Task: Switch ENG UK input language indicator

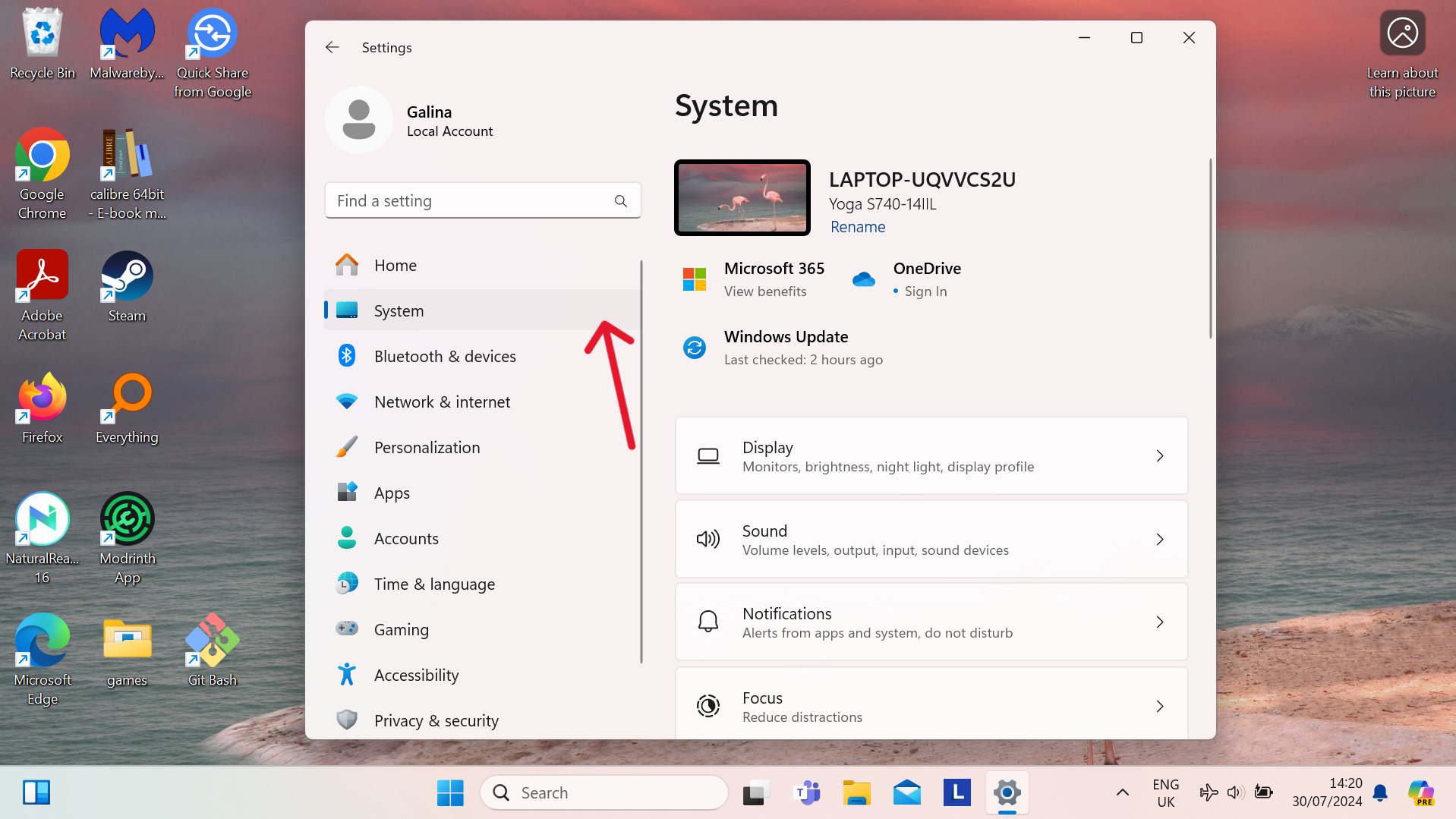Action: [1165, 793]
